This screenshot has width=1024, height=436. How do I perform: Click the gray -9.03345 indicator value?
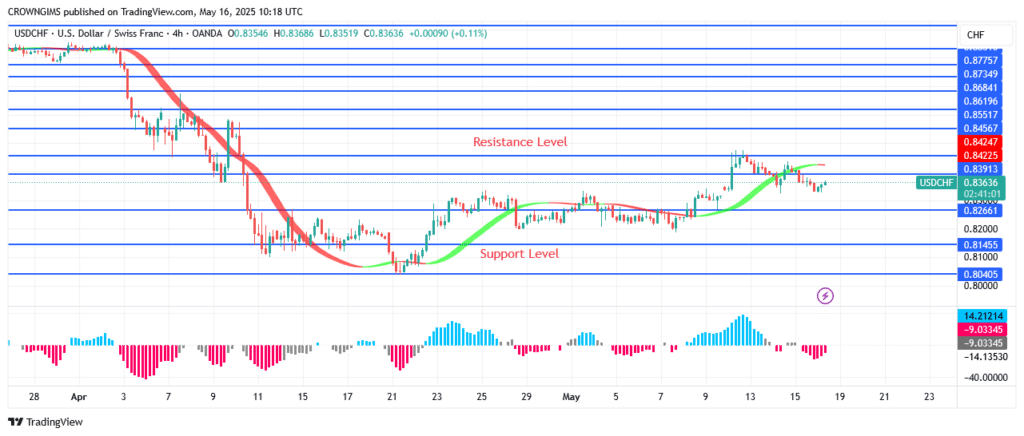point(982,342)
